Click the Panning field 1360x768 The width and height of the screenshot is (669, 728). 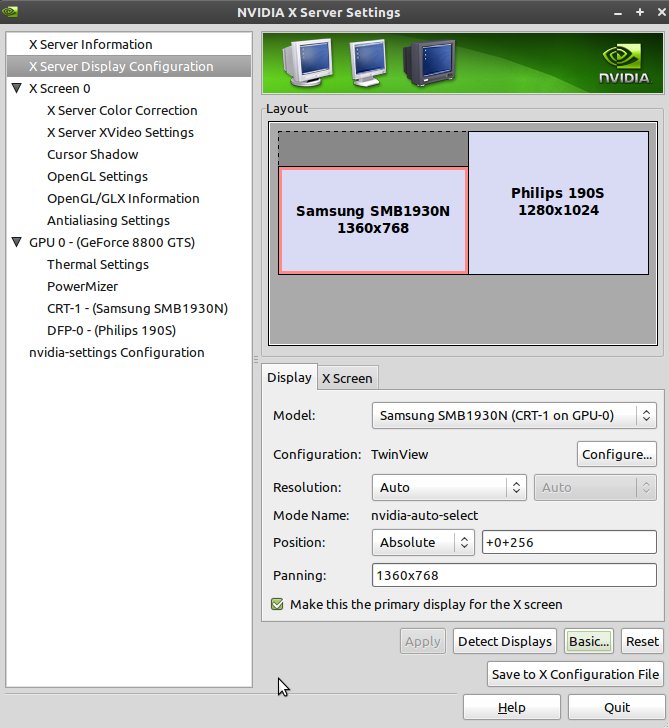(x=514, y=575)
